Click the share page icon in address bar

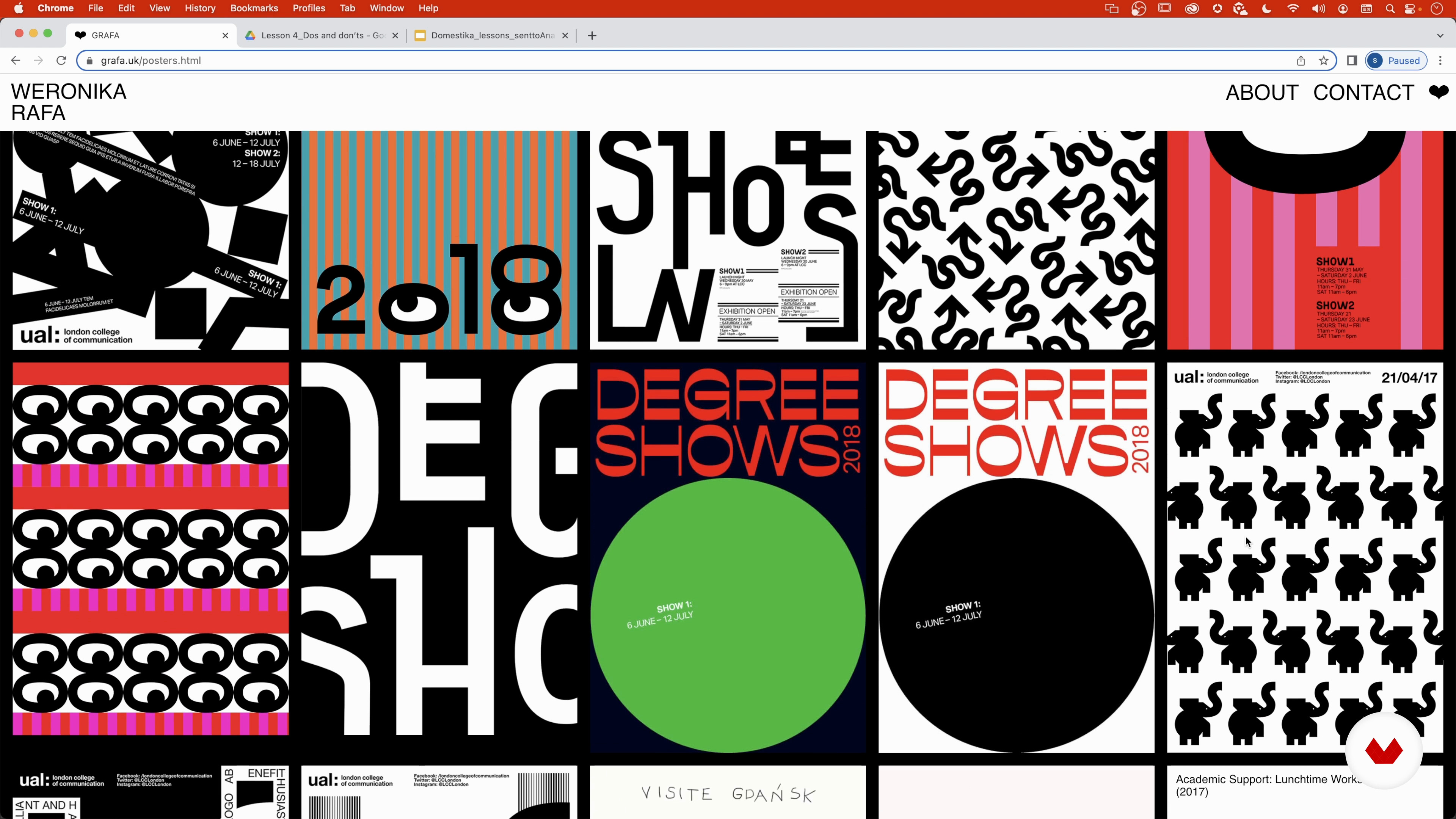pos(1301,61)
